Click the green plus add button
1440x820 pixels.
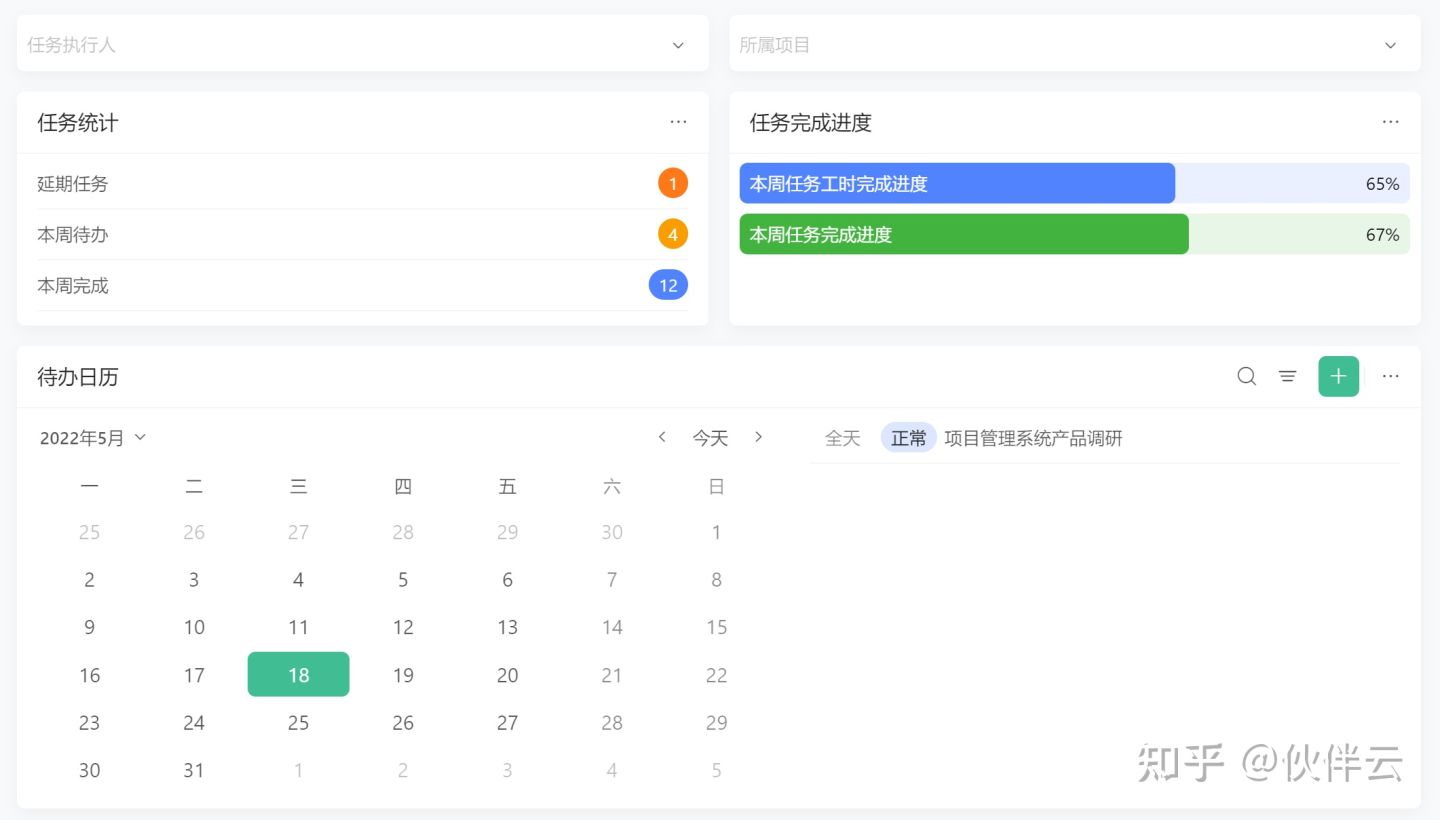click(x=1338, y=376)
